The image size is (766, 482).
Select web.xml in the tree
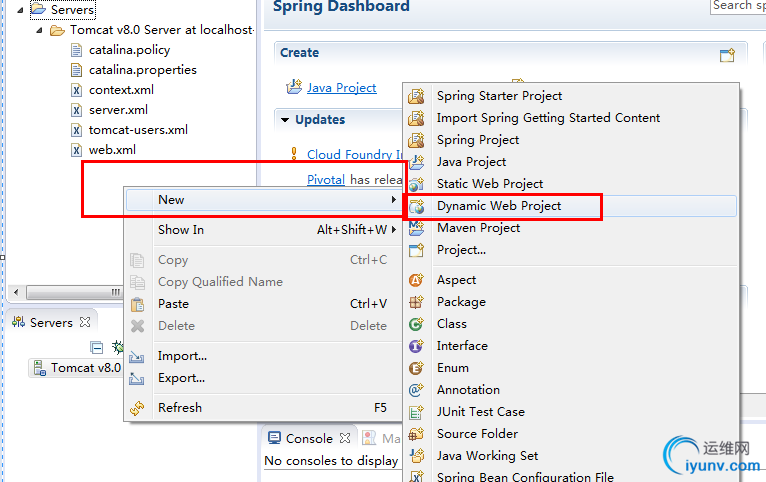click(112, 150)
